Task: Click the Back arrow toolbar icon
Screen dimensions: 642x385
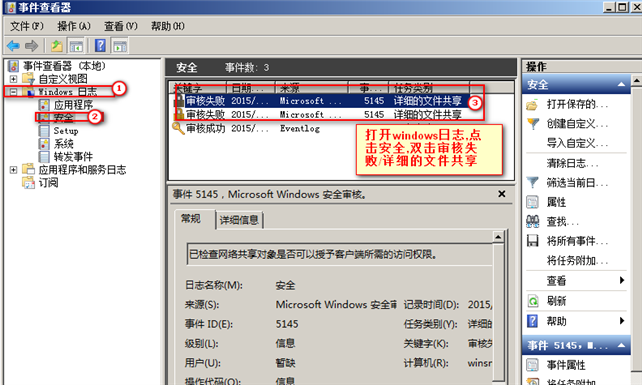Action: pos(13,45)
